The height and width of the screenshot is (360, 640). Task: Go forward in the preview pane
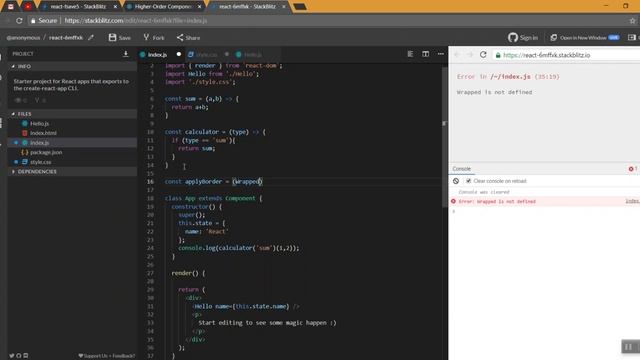(469, 55)
